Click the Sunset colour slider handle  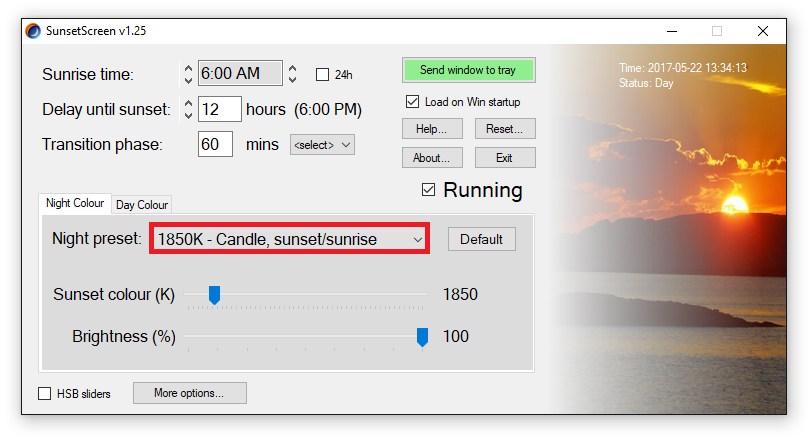[x=215, y=295]
